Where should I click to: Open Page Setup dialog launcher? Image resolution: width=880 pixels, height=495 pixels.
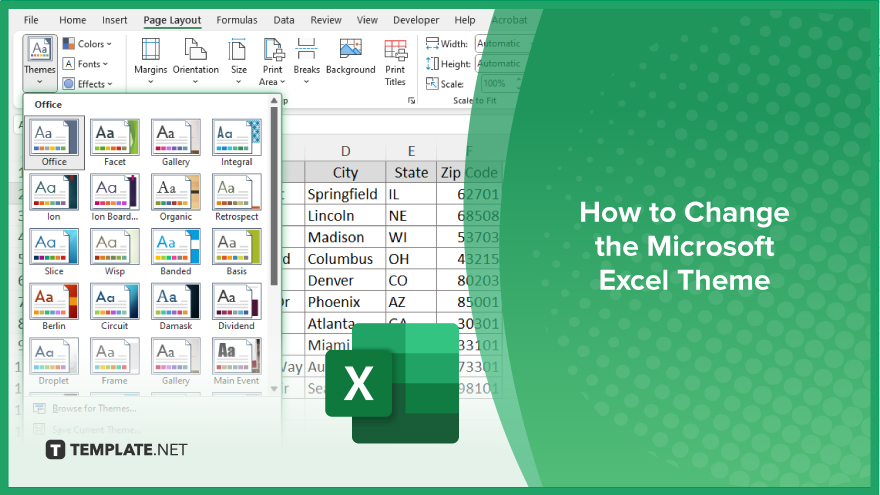coord(411,101)
